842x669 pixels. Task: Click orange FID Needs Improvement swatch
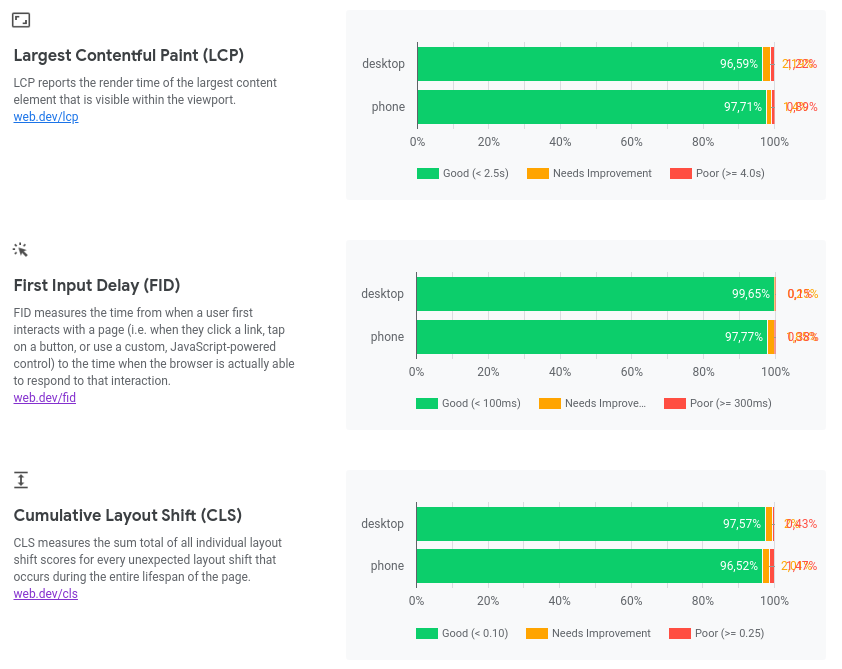pos(550,403)
